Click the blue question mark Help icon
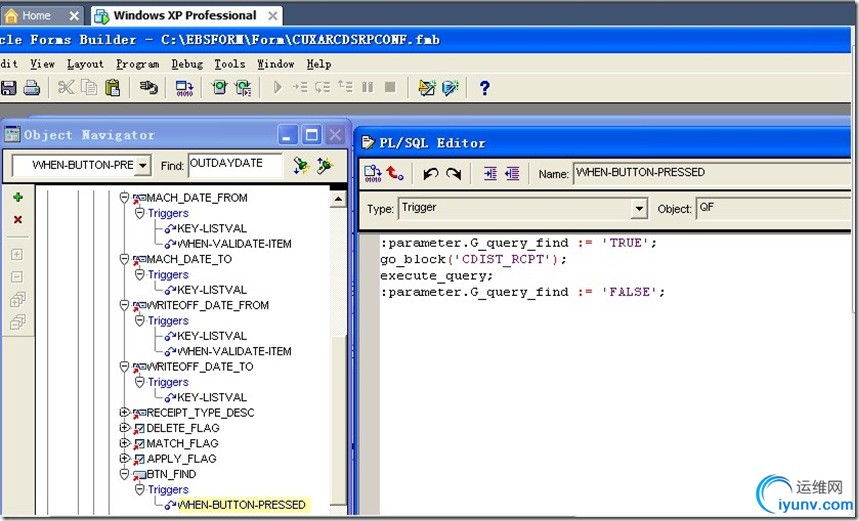 coord(484,88)
